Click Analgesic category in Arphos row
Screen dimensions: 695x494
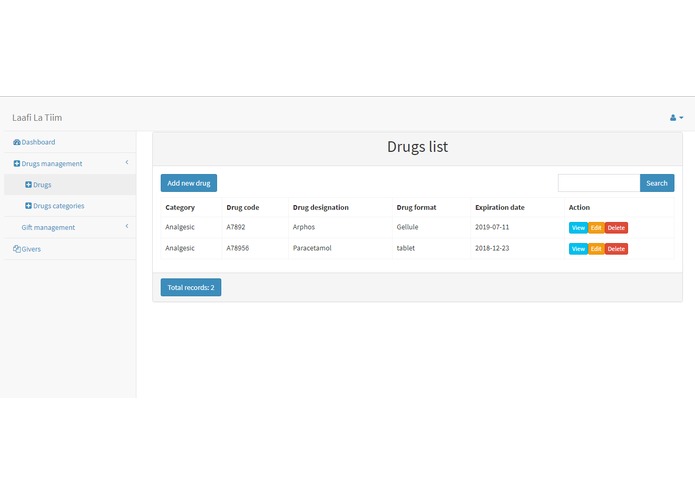pos(180,227)
